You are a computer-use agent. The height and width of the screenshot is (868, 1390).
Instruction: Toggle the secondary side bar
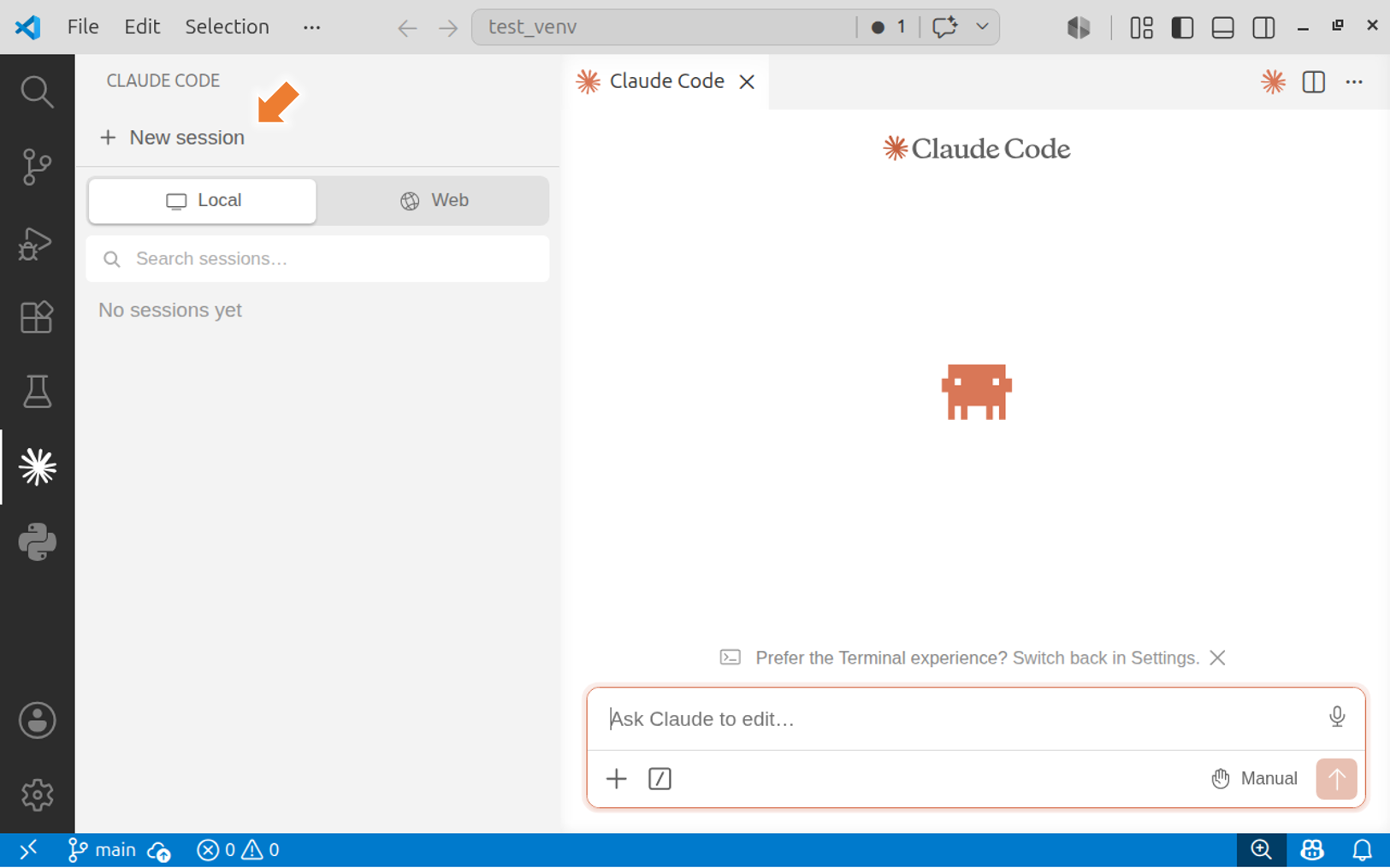pyautogui.click(x=1263, y=27)
